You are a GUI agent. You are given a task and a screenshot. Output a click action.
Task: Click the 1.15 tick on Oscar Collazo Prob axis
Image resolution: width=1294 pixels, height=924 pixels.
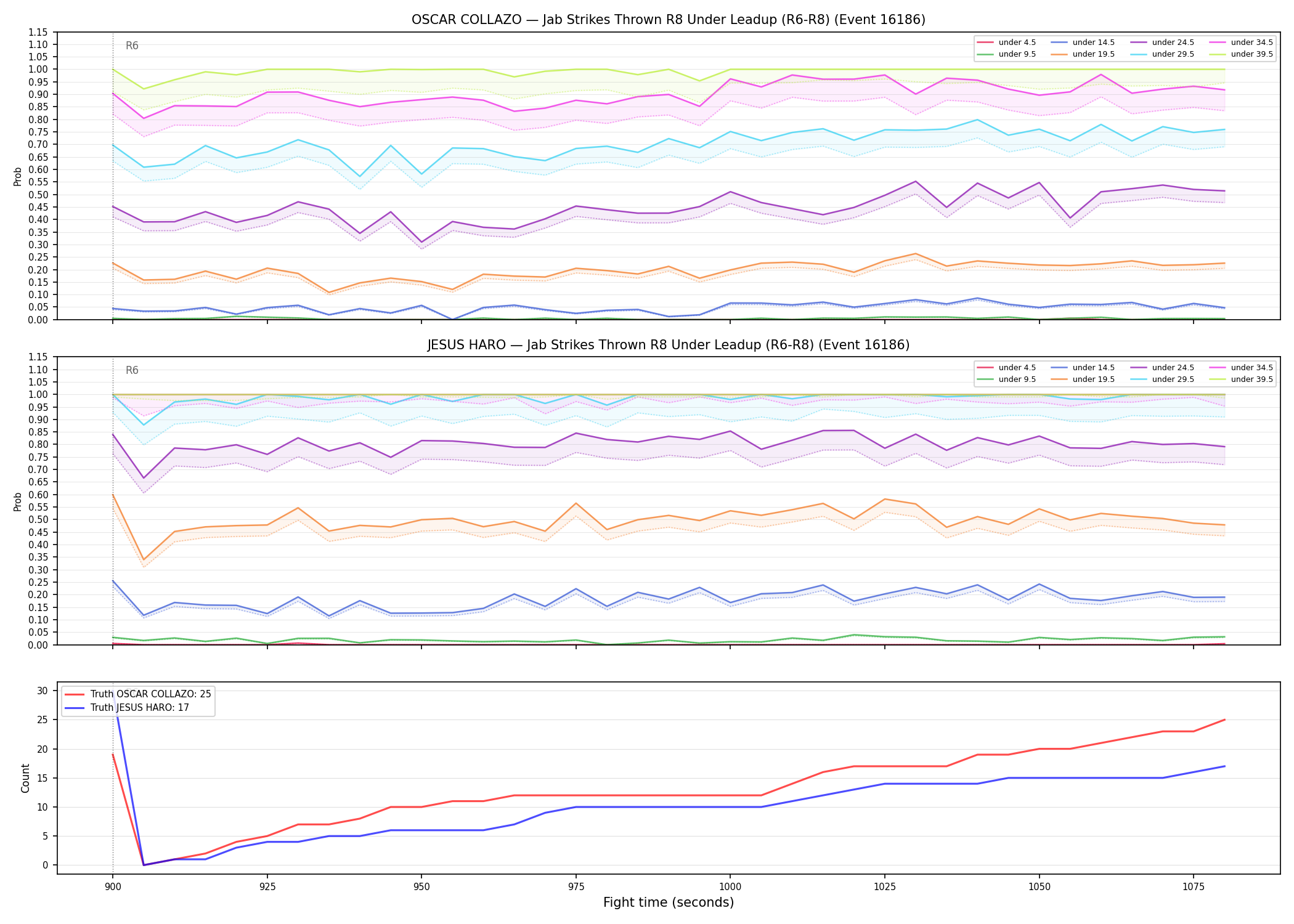pyautogui.click(x=39, y=32)
